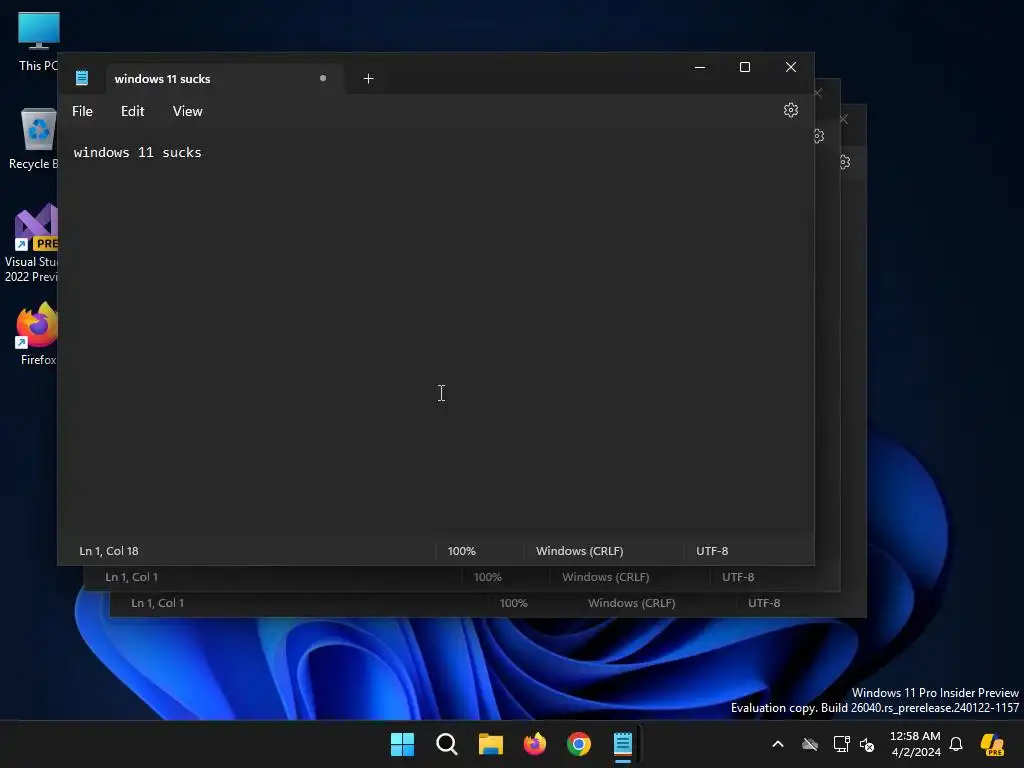Launch Firefox from the taskbar
This screenshot has height=768, width=1024.
point(535,744)
